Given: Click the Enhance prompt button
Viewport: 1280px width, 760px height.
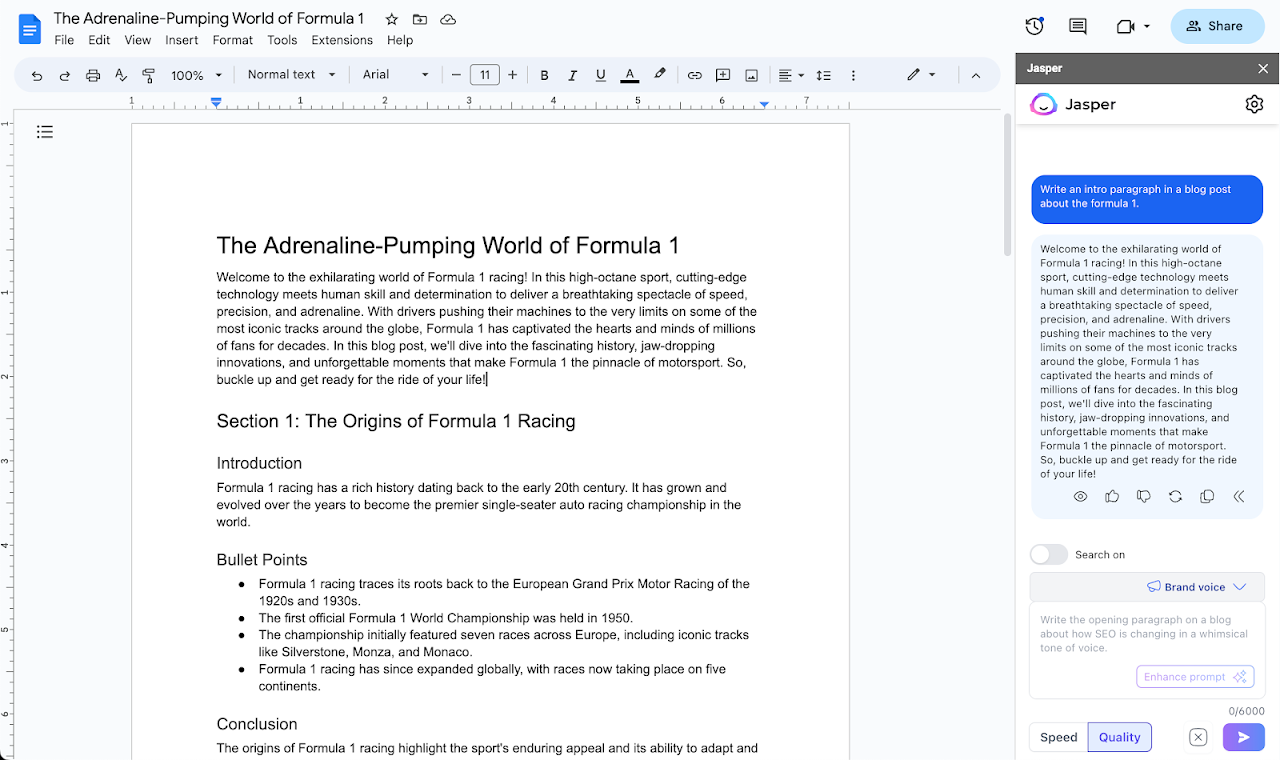Looking at the screenshot, I should pyautogui.click(x=1195, y=677).
